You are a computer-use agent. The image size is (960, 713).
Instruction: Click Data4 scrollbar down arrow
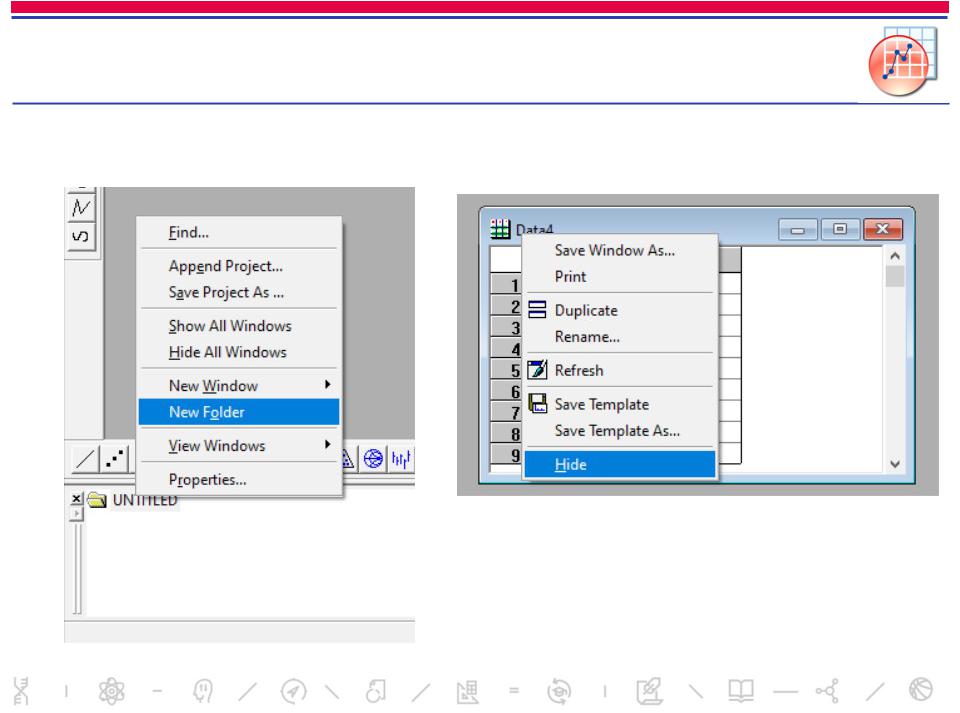coord(895,464)
